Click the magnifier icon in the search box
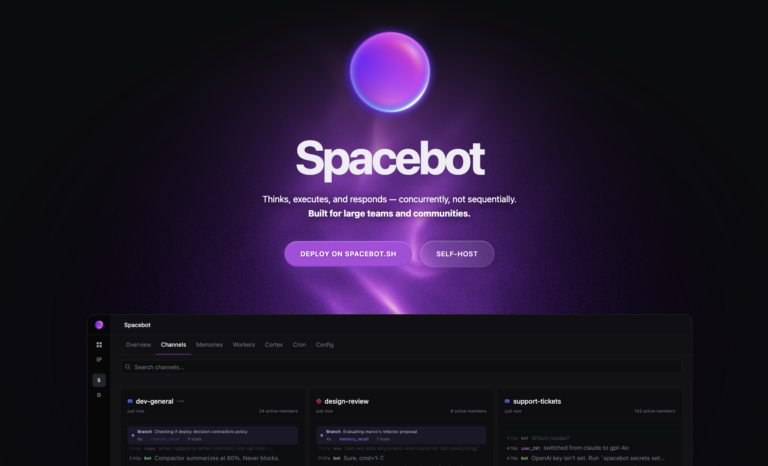 tap(128, 367)
